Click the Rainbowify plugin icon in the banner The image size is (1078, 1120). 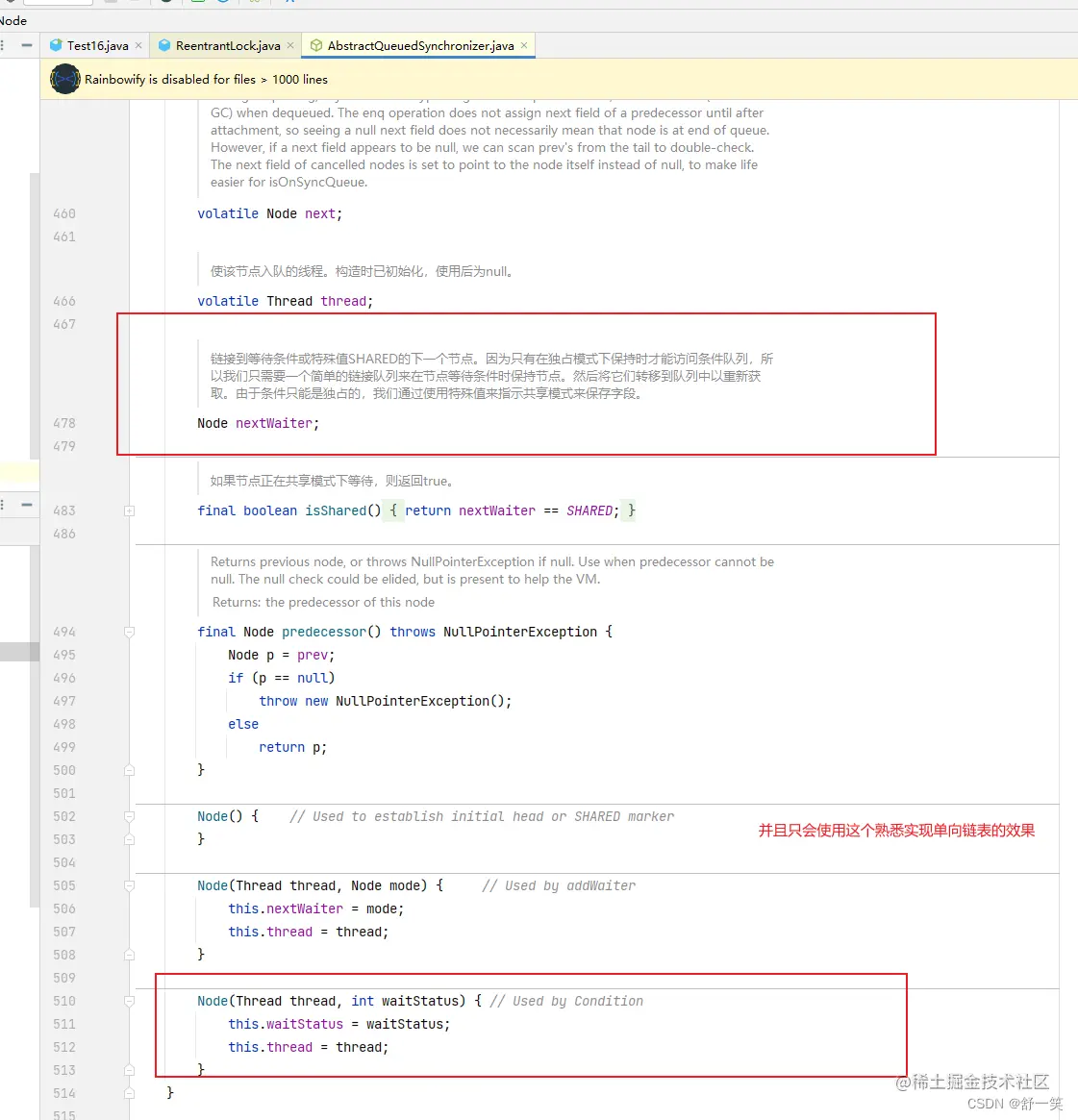click(x=65, y=79)
